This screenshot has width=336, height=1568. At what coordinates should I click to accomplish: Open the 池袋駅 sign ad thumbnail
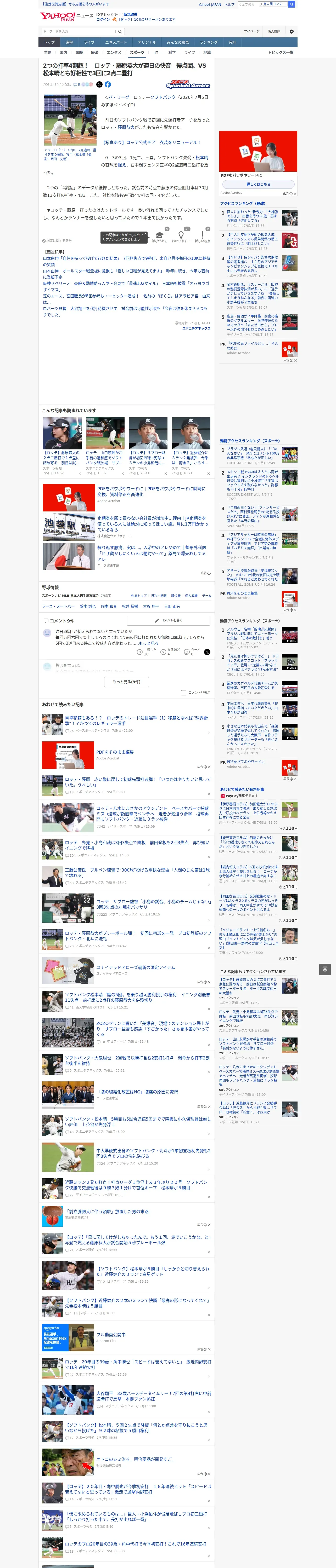pyautogui.click(x=69, y=527)
